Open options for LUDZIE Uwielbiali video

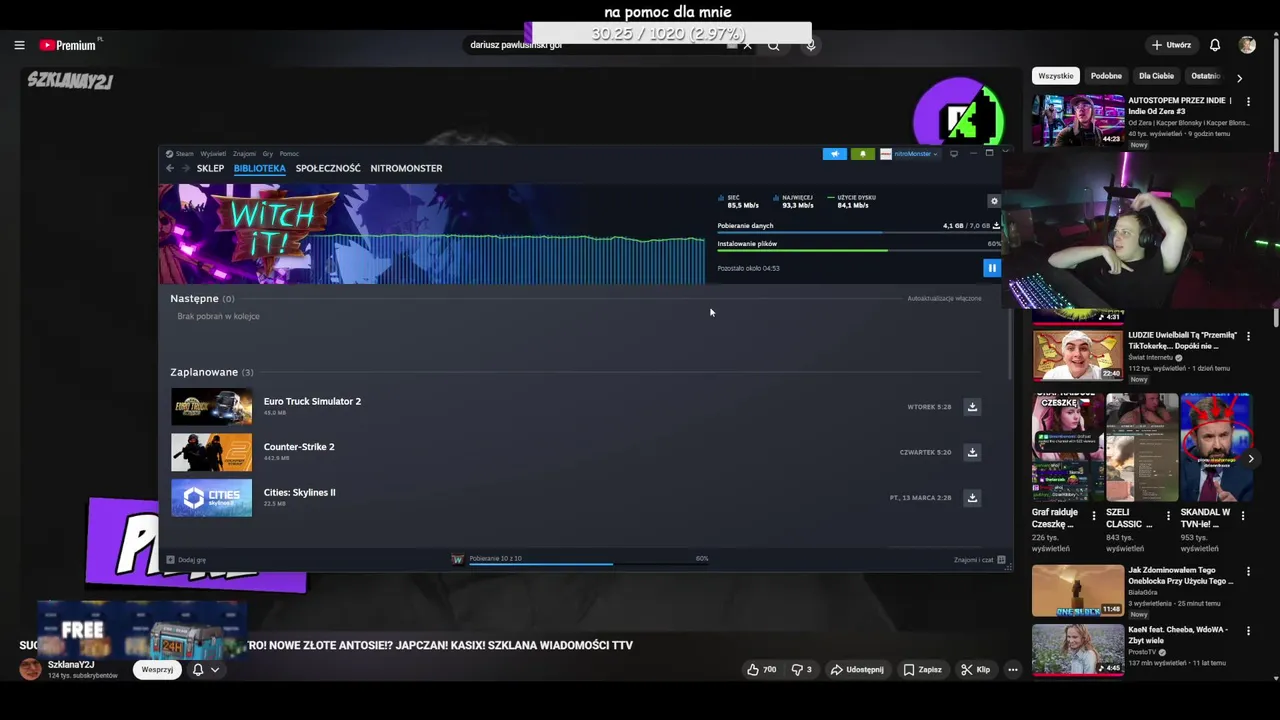pyautogui.click(x=1248, y=337)
